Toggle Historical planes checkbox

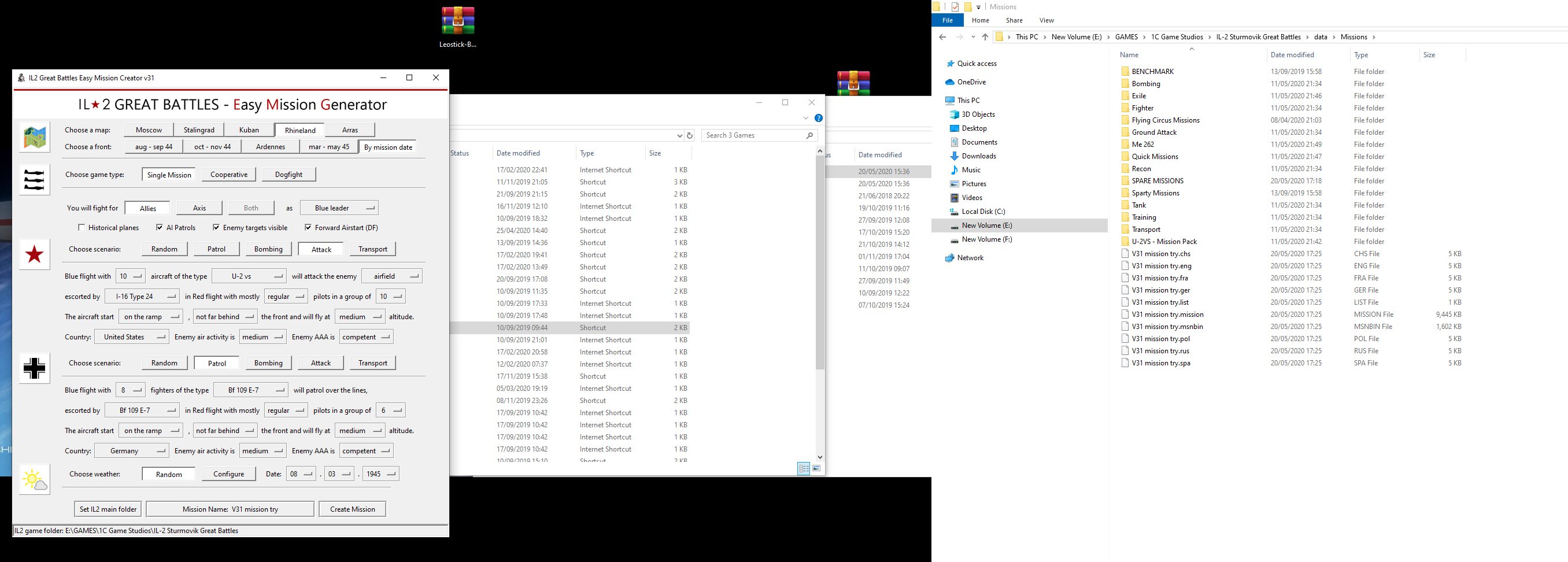82,228
